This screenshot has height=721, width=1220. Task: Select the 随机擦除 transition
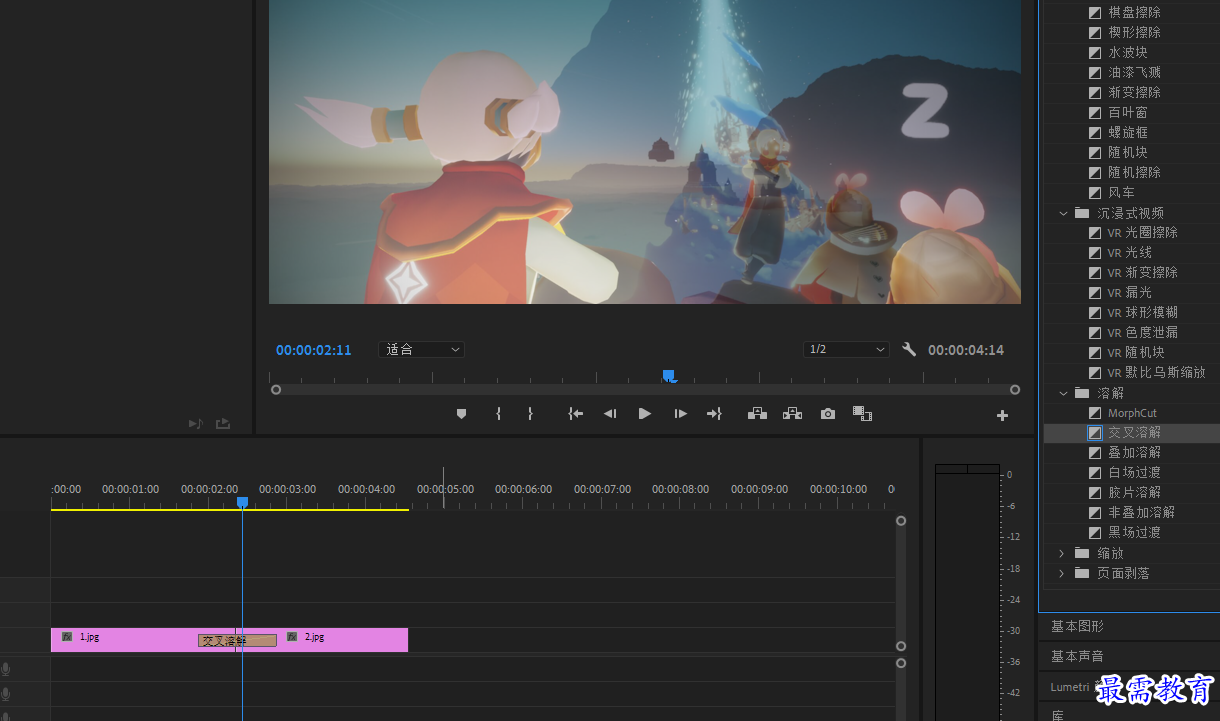point(1134,172)
